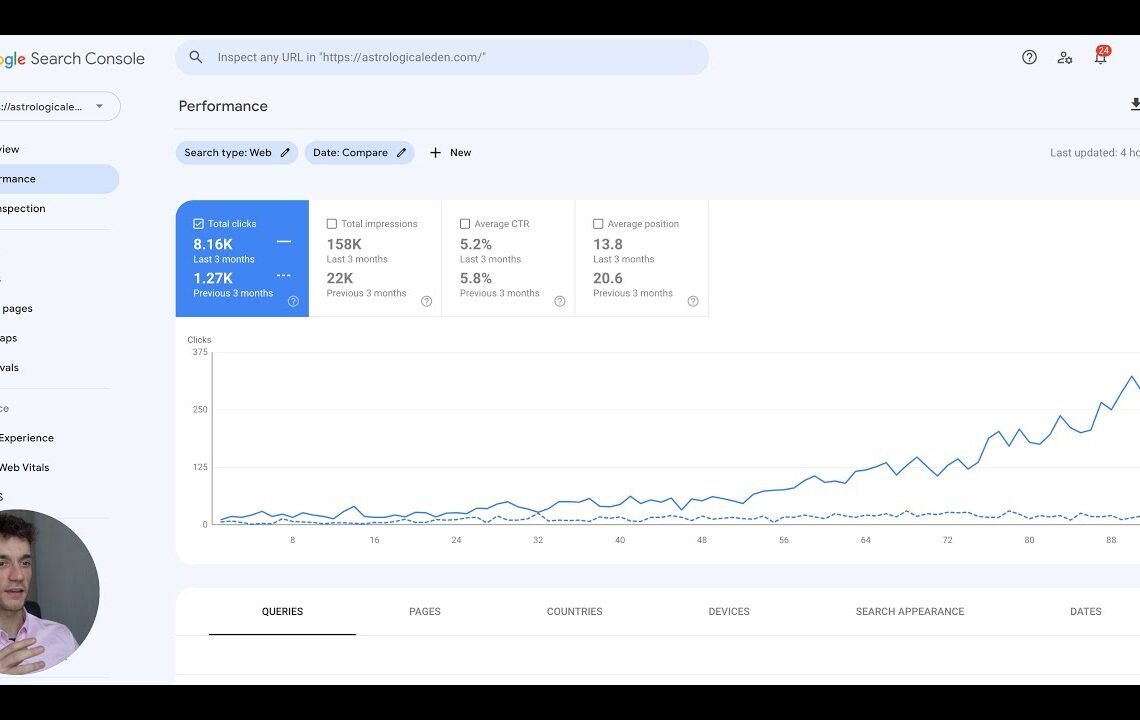
Task: Enable the Average position checkbox
Action: click(598, 224)
